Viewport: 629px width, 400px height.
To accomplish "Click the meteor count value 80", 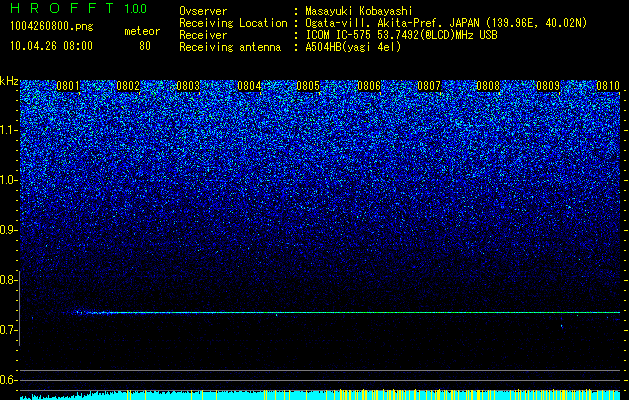I will 145,46.
